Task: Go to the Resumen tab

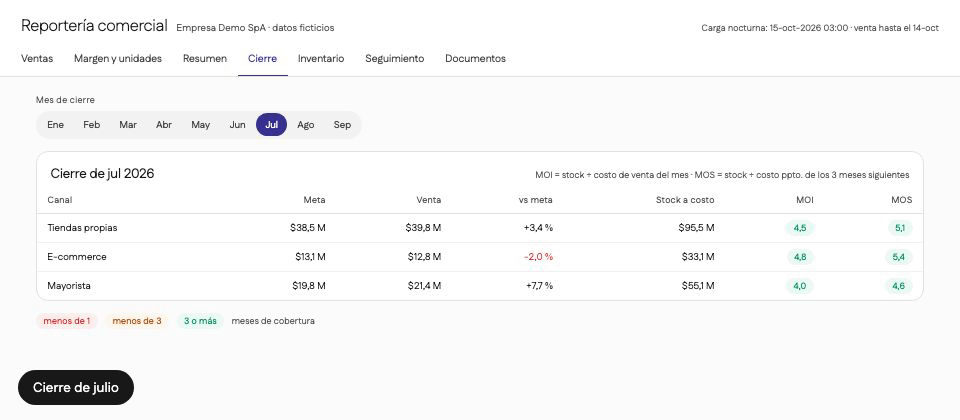Action: click(x=204, y=59)
